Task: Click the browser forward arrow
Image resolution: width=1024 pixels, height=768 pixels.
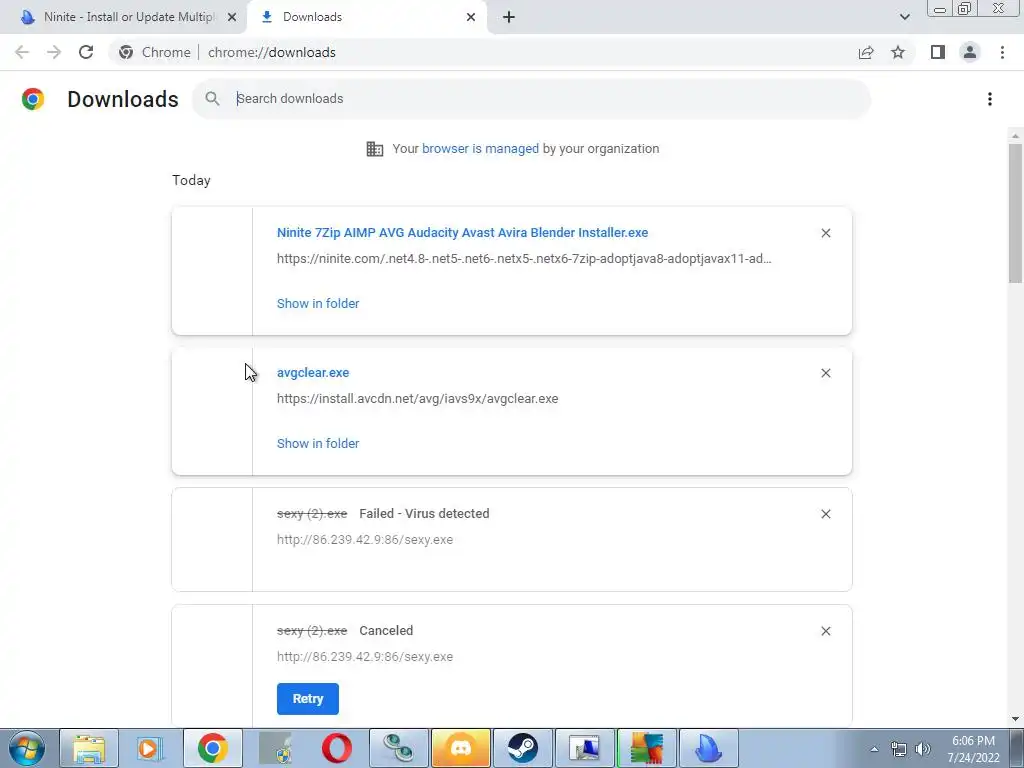Action: tap(54, 52)
